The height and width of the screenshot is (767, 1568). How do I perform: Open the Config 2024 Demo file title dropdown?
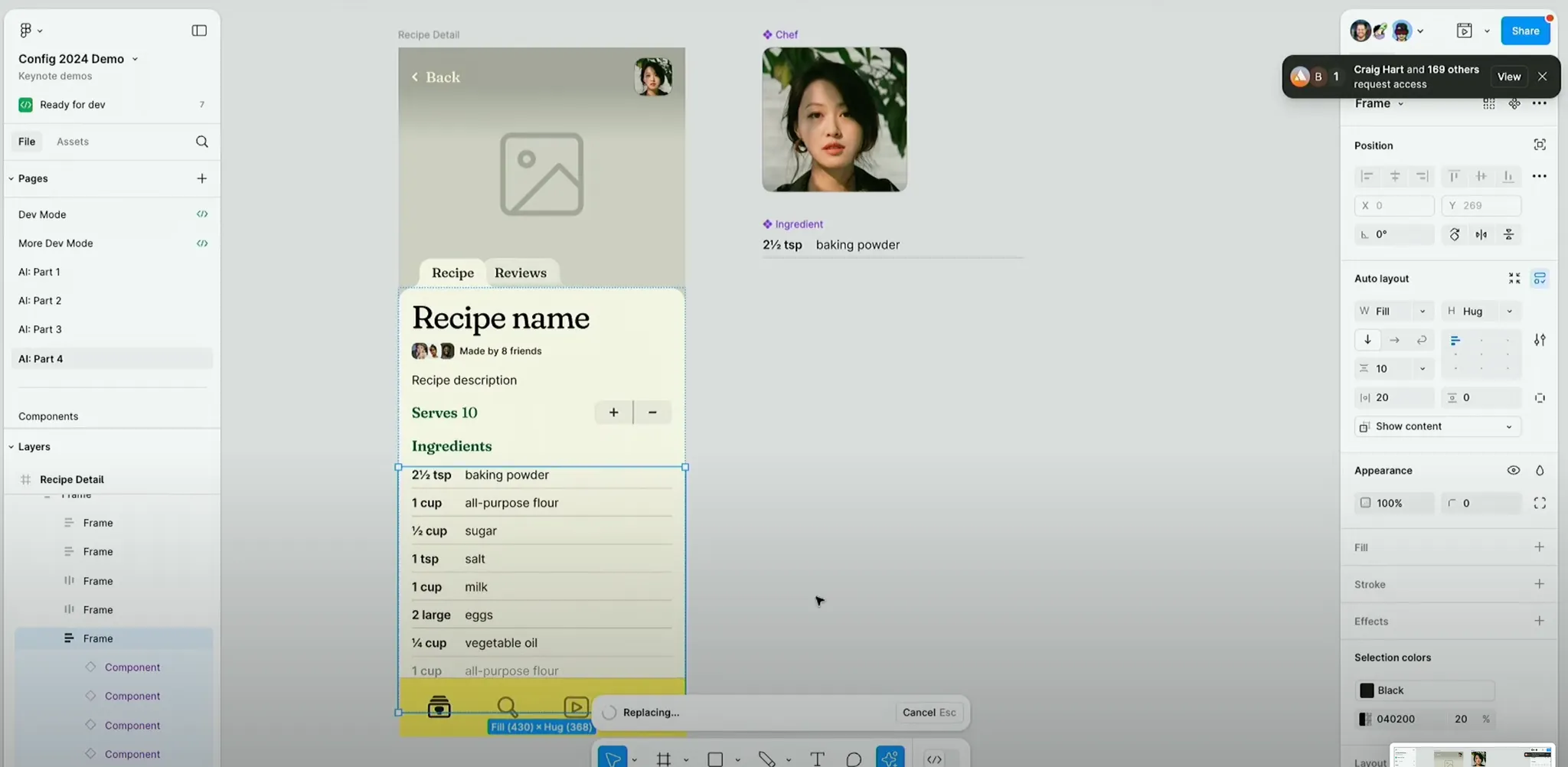(135, 59)
